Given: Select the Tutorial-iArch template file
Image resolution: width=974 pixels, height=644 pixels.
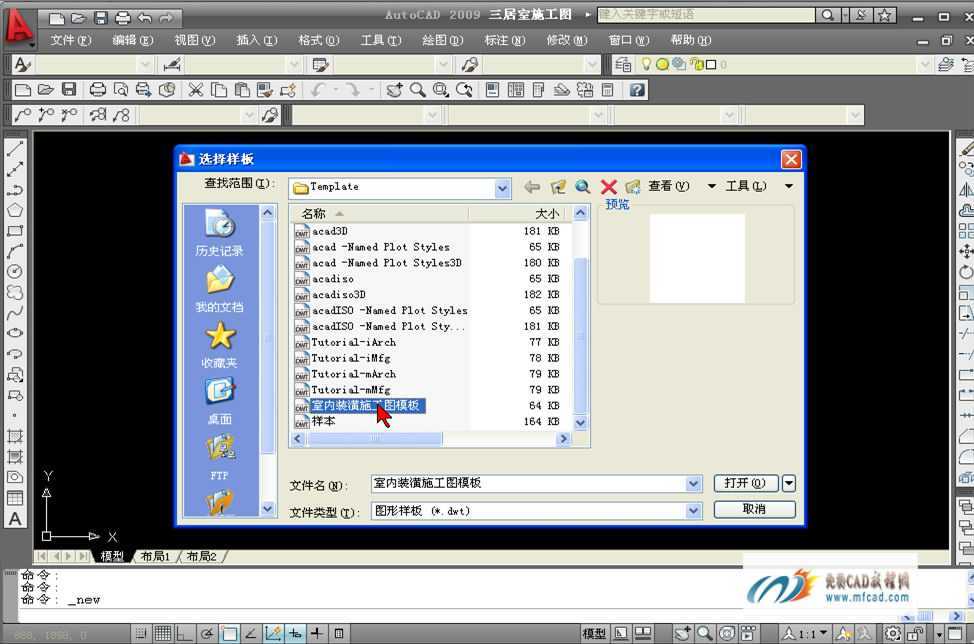Looking at the screenshot, I should tap(353, 342).
